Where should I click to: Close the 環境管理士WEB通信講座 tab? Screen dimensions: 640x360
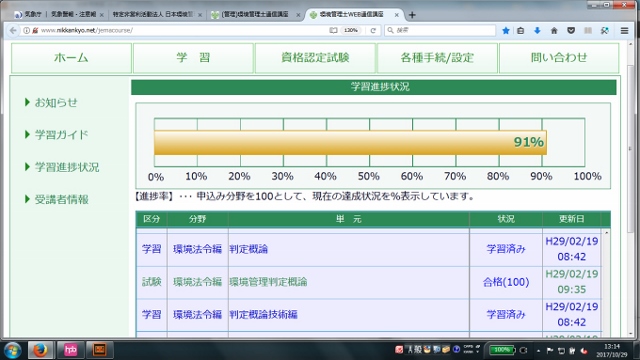tap(396, 15)
